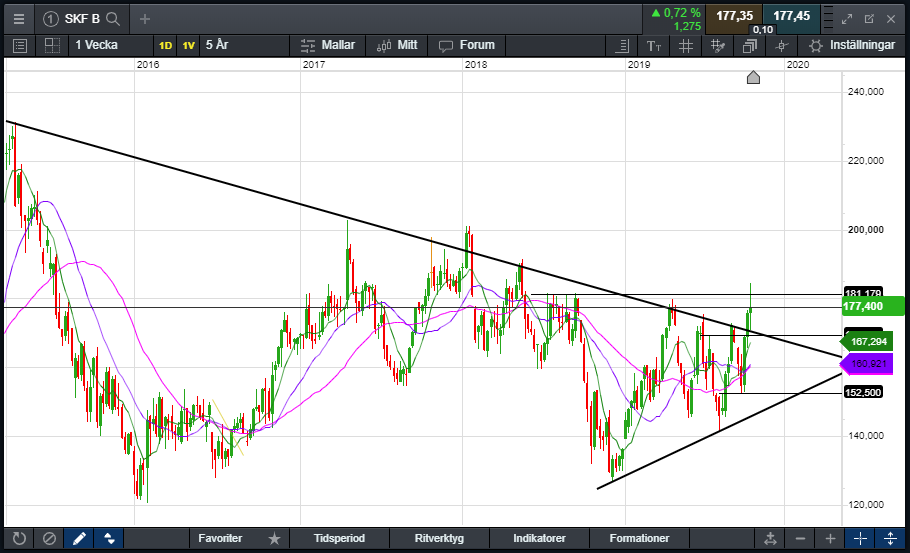
Task: Click the search magnifier next to SKF B
Action: point(113,18)
